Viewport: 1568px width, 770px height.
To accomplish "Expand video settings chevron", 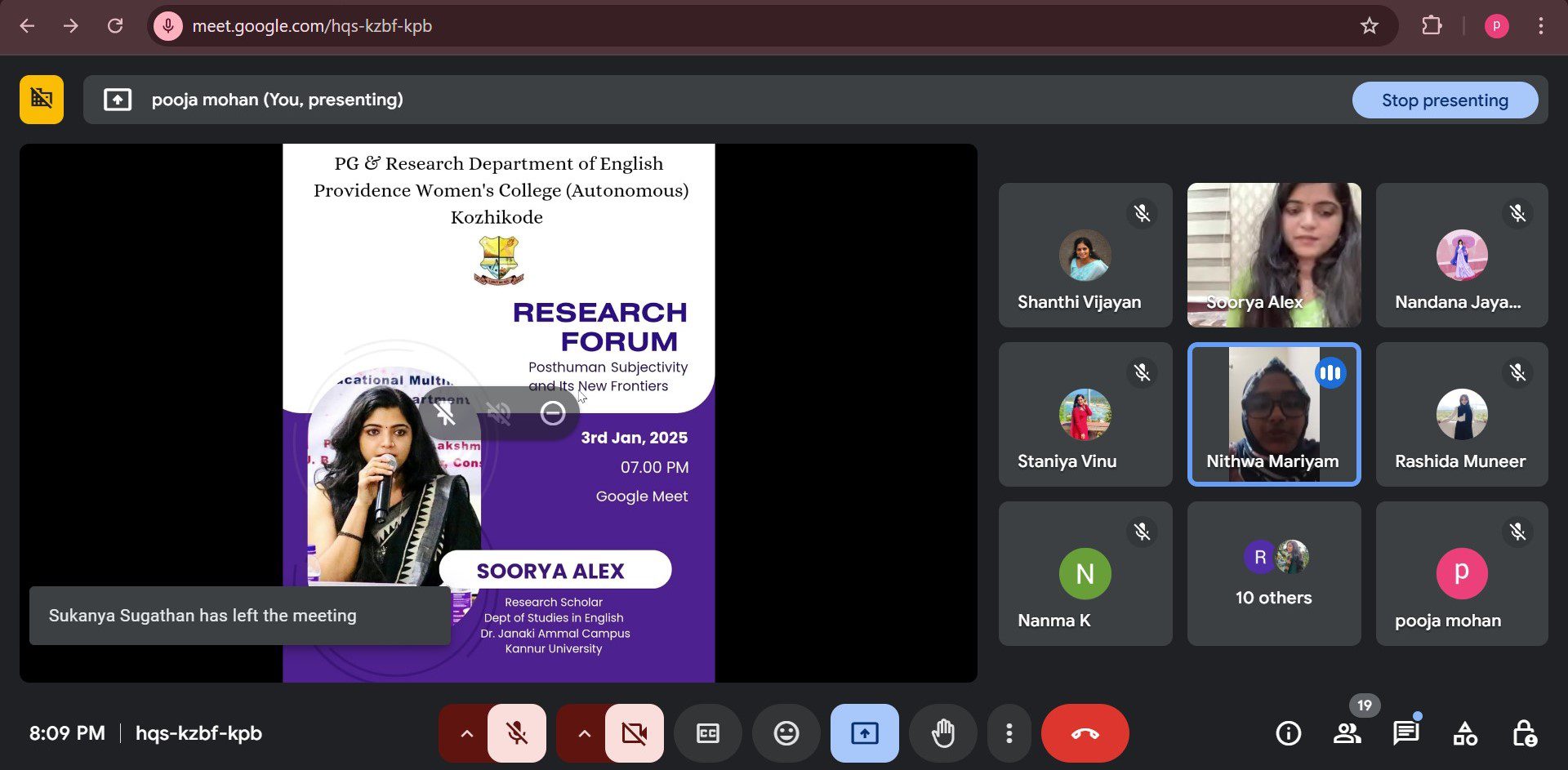I will coord(584,733).
